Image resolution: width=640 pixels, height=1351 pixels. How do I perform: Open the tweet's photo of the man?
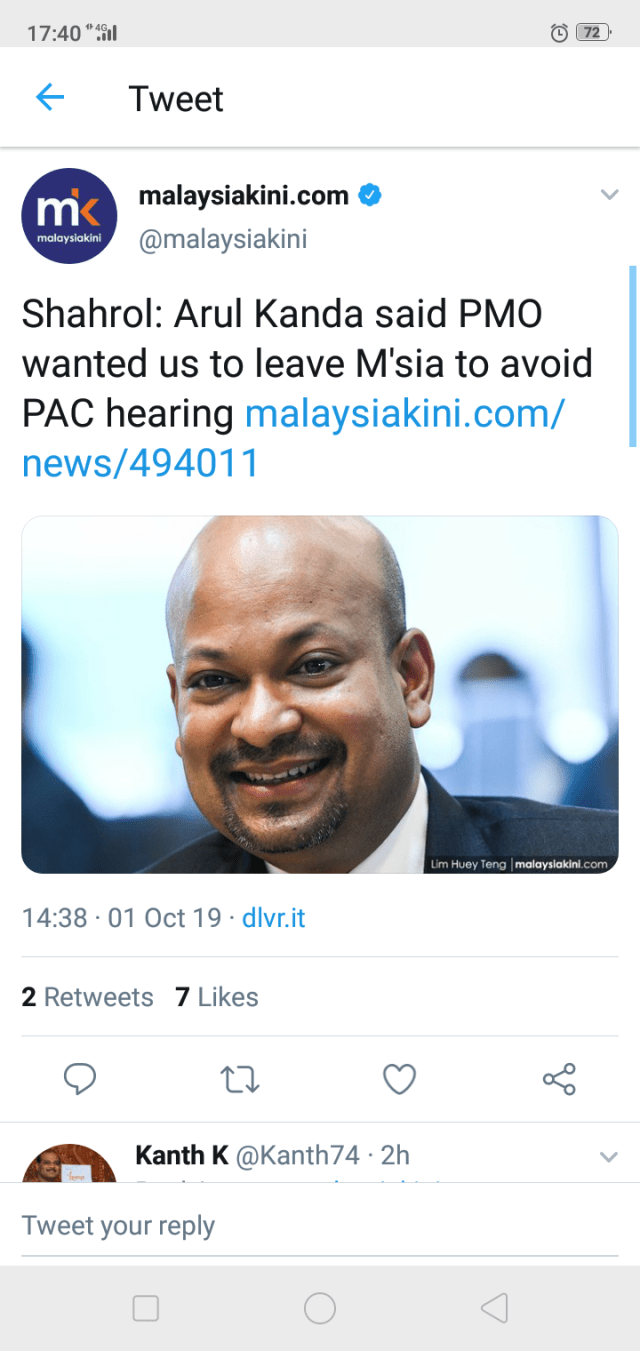tap(320, 694)
